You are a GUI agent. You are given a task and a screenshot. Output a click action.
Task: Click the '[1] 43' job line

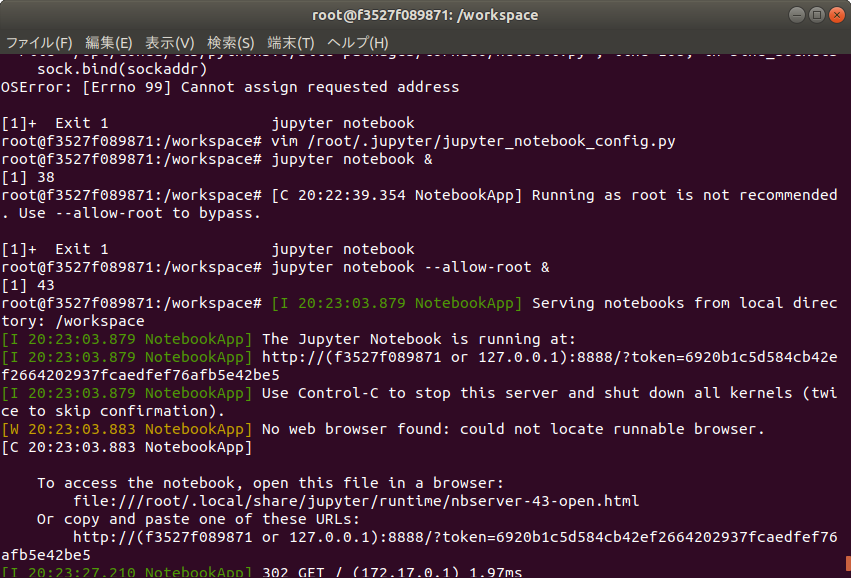click(28, 285)
